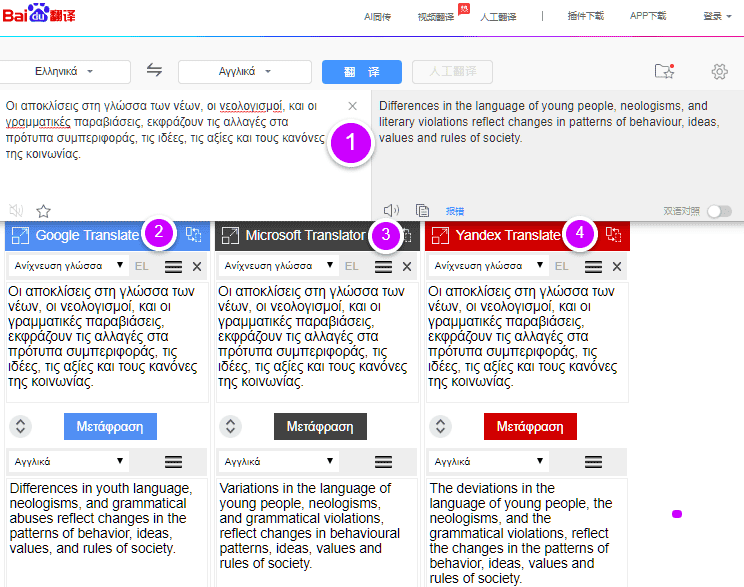Open the plugin download menu item
Viewport: 744px width, 587px height.
pos(586,16)
